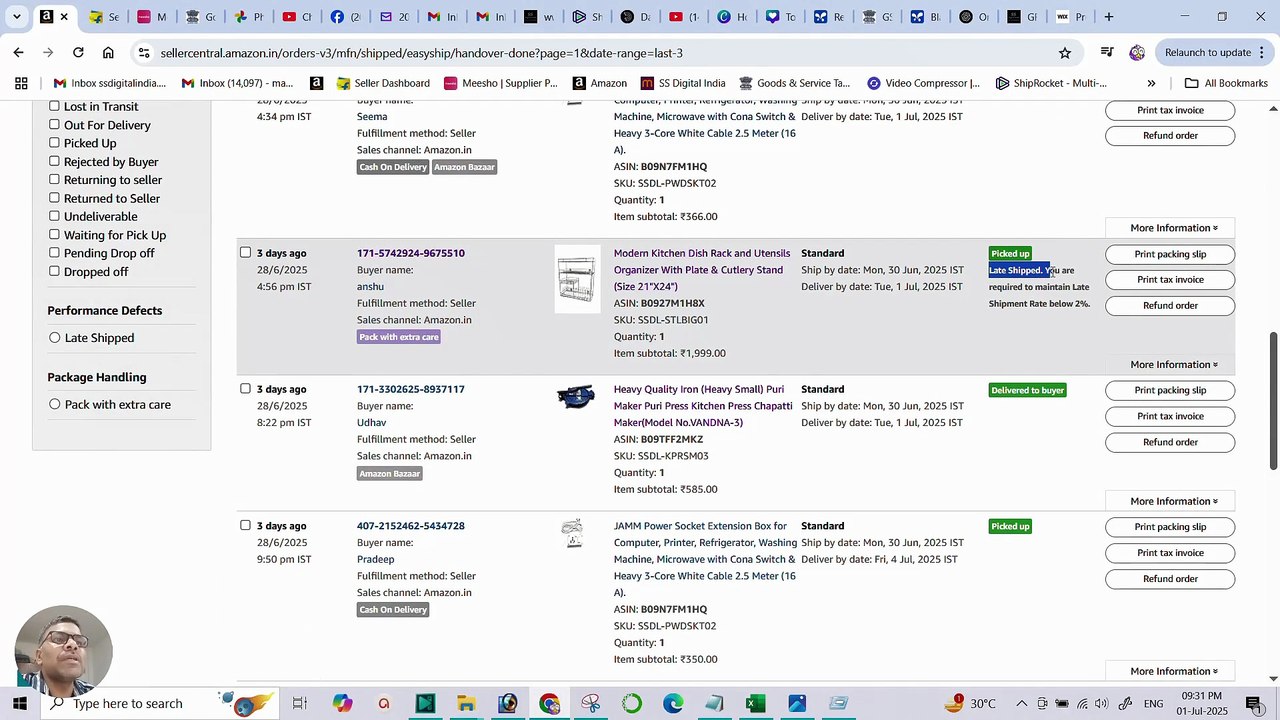Screen dimensions: 1280x720
Task: Check Dropped off filter
Action: point(54,271)
